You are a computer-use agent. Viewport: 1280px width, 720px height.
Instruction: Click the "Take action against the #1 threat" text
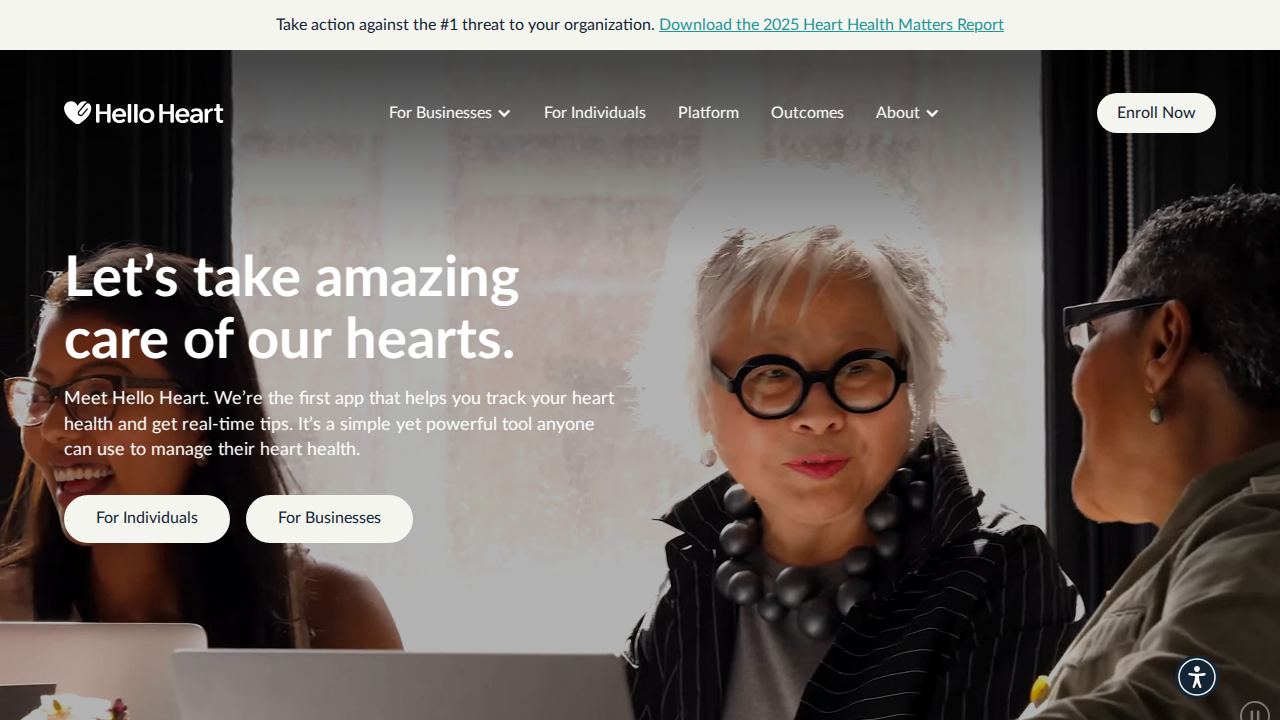pyautogui.click(x=465, y=24)
